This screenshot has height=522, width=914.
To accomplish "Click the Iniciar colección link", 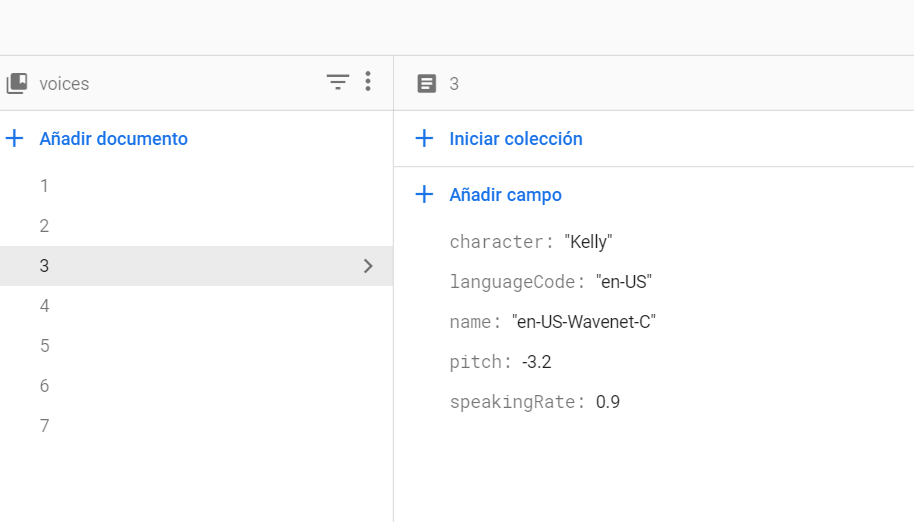I will pos(516,139).
